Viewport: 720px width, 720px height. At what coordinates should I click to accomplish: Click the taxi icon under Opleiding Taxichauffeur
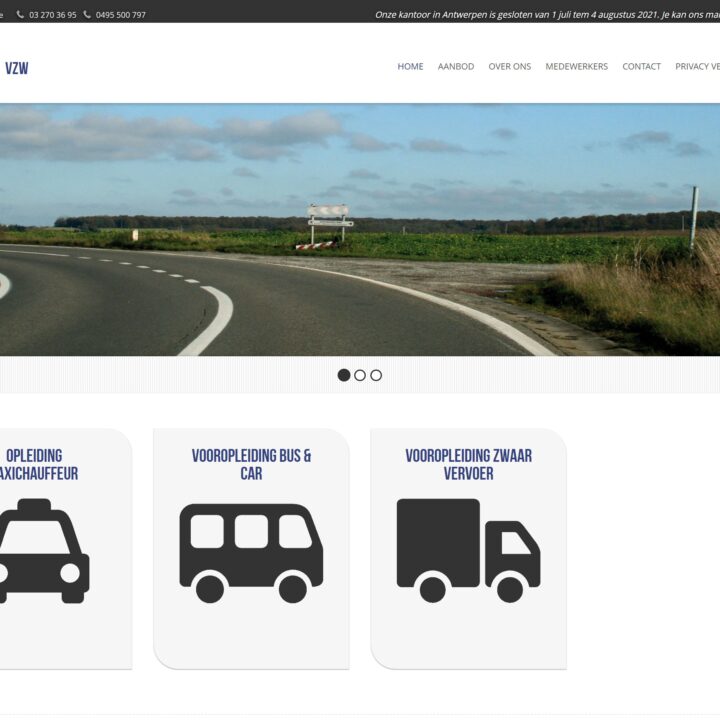click(44, 551)
